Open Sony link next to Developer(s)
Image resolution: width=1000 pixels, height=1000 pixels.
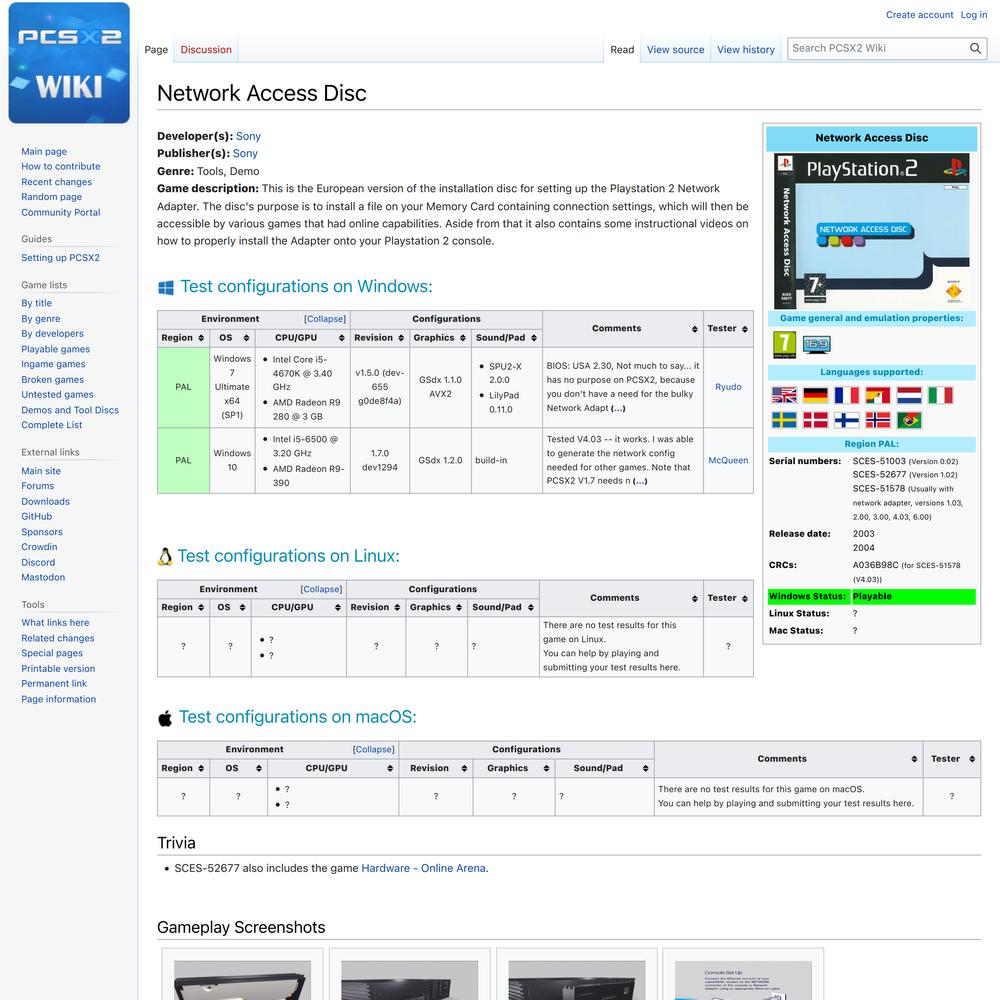click(248, 136)
